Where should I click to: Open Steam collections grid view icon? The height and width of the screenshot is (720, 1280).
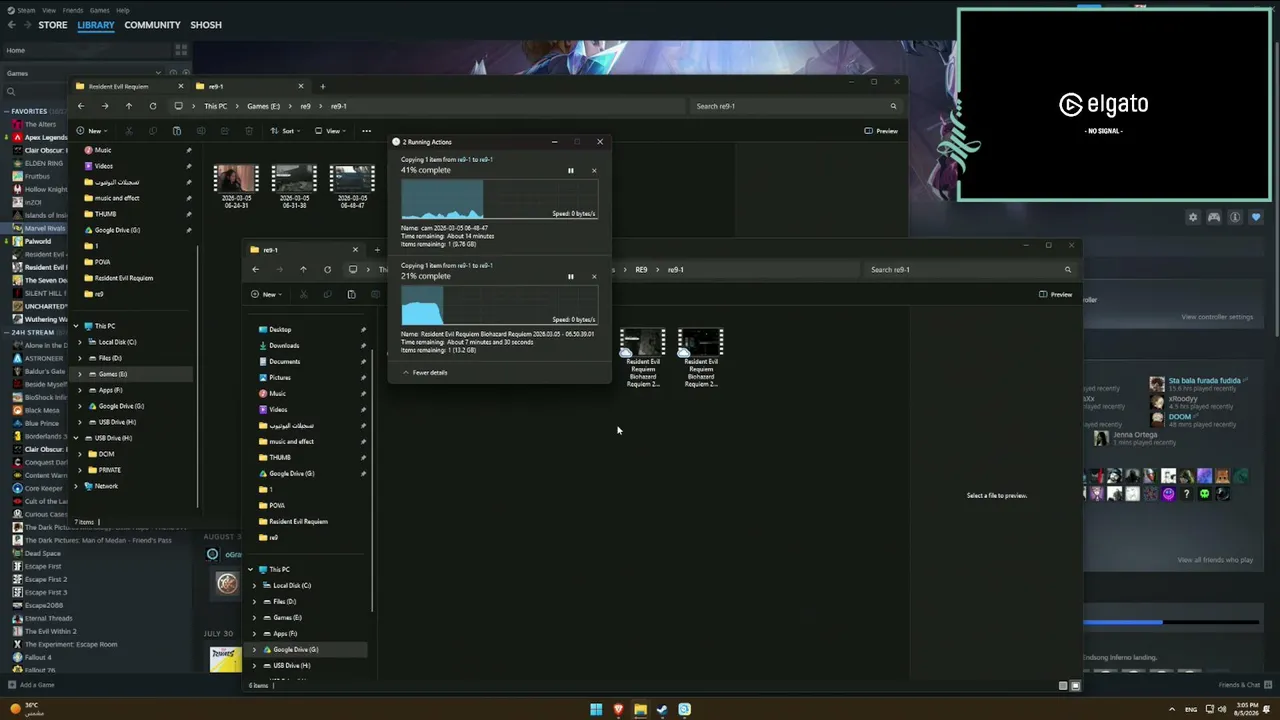(181, 50)
